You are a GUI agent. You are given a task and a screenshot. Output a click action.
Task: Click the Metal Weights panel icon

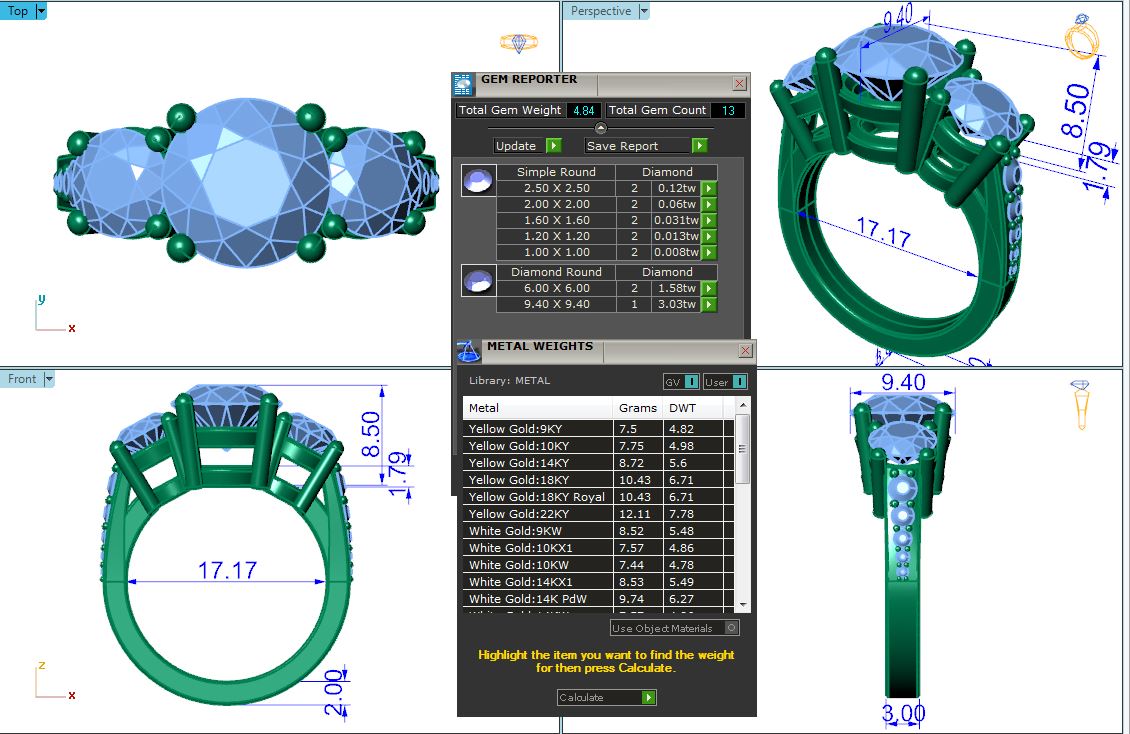click(468, 351)
